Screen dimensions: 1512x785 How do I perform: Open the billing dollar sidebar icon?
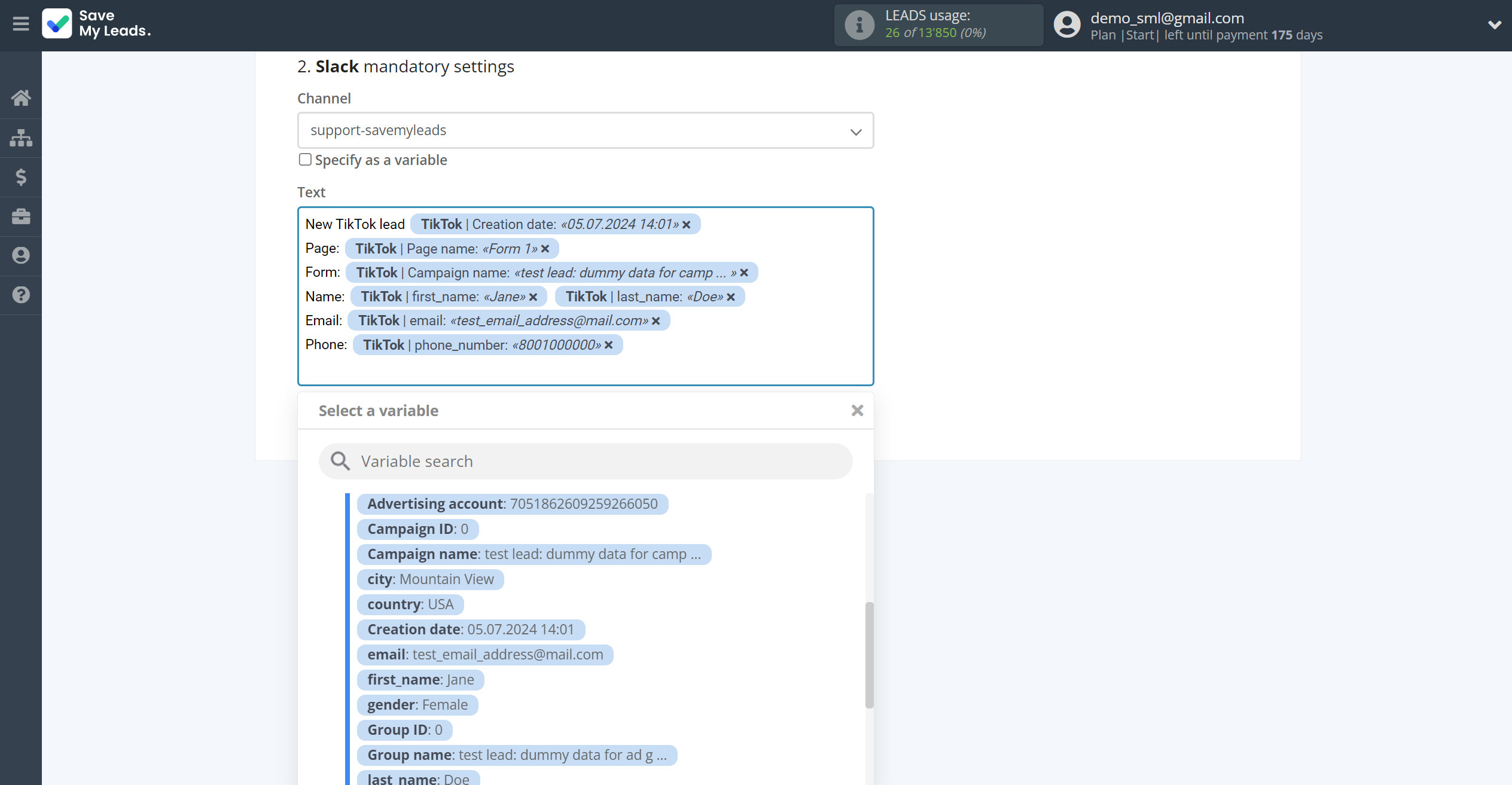(x=21, y=177)
